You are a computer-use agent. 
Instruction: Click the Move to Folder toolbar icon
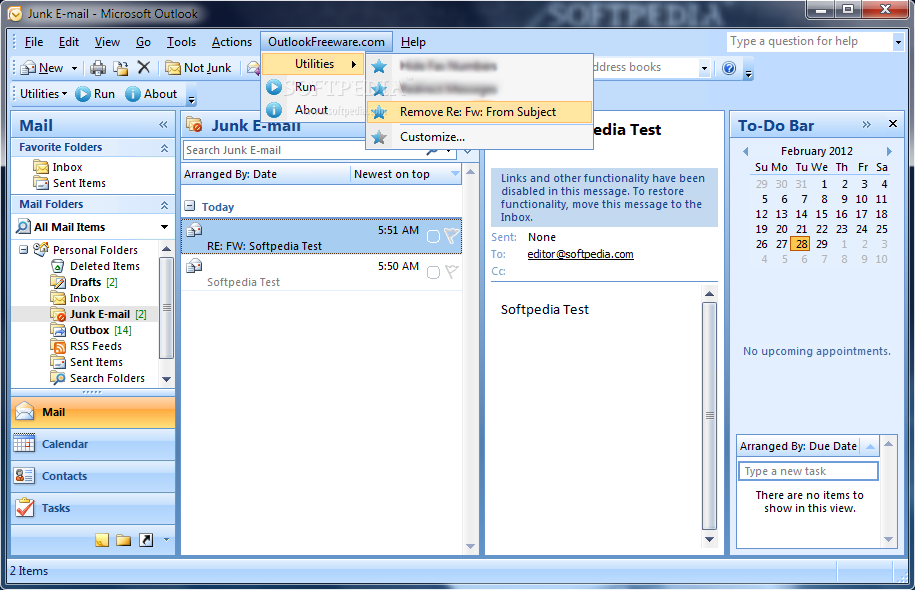click(121, 68)
